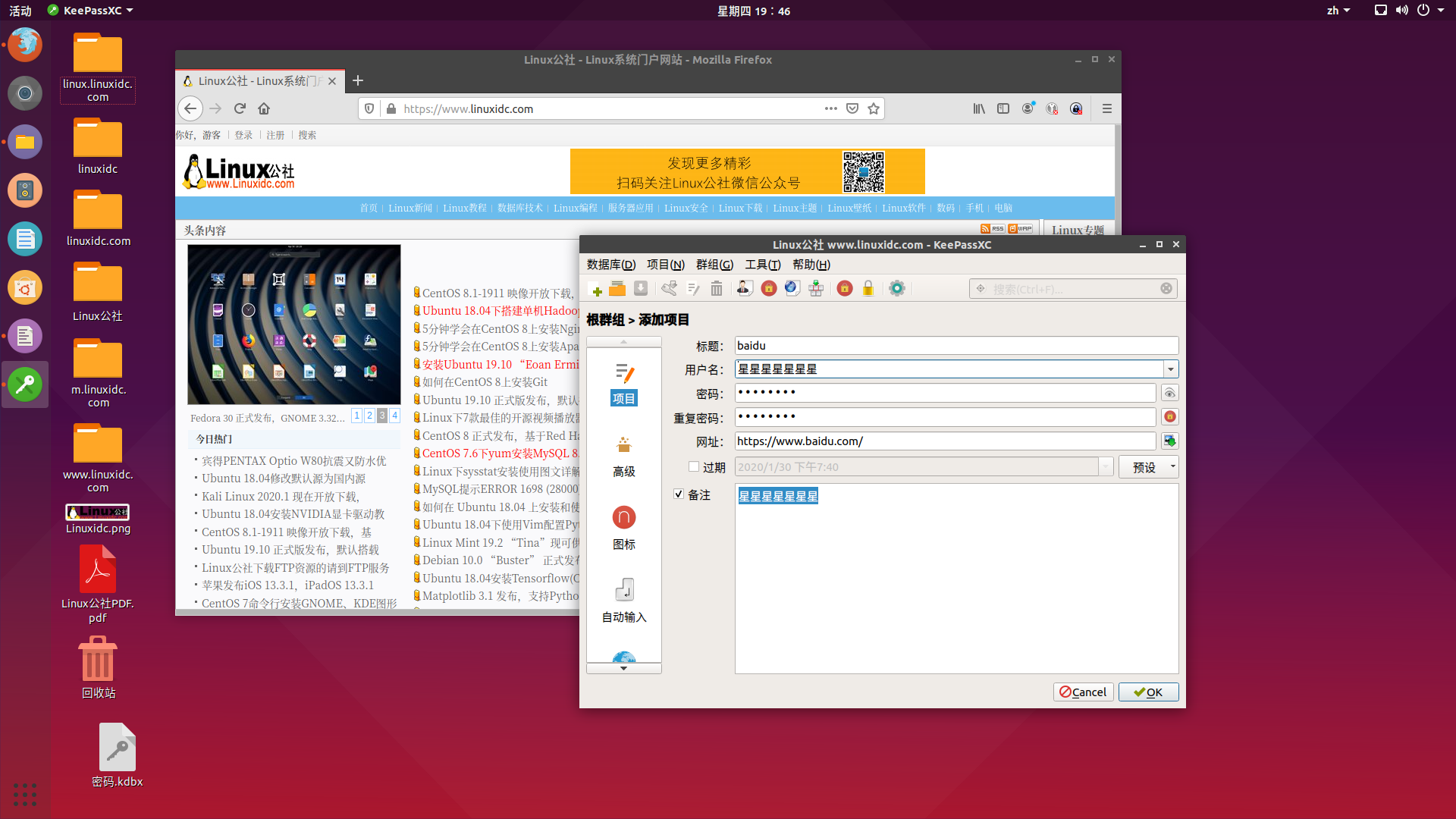Viewport: 1456px width, 819px height.
Task: Open search options in KeePassXC search field
Action: (981, 288)
